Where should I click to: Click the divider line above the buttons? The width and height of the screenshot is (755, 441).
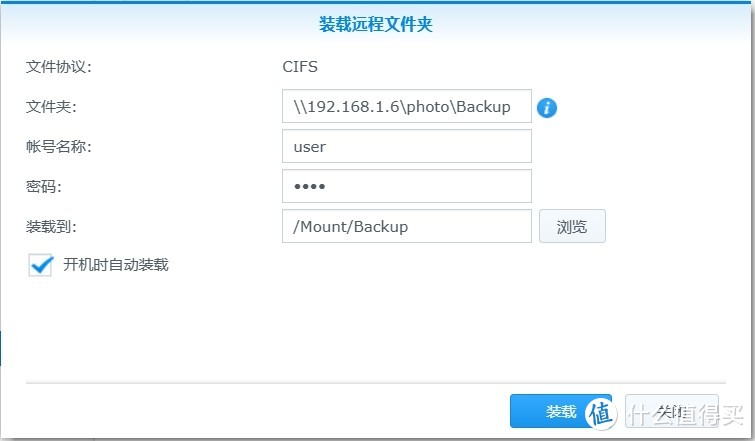point(372,381)
